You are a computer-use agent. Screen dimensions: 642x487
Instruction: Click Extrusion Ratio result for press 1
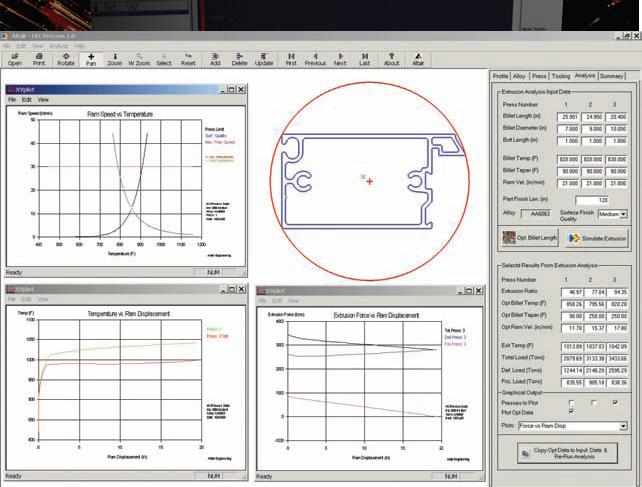[x=572, y=292]
